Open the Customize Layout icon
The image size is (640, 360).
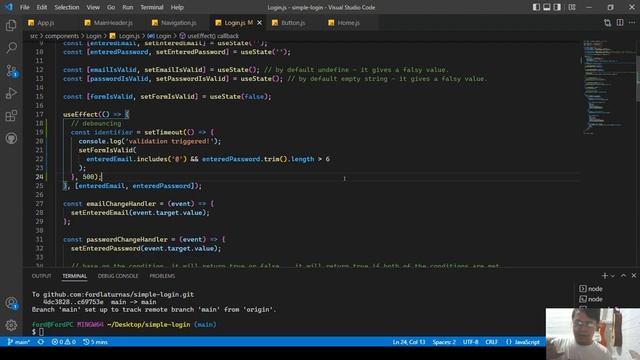coord(572,7)
